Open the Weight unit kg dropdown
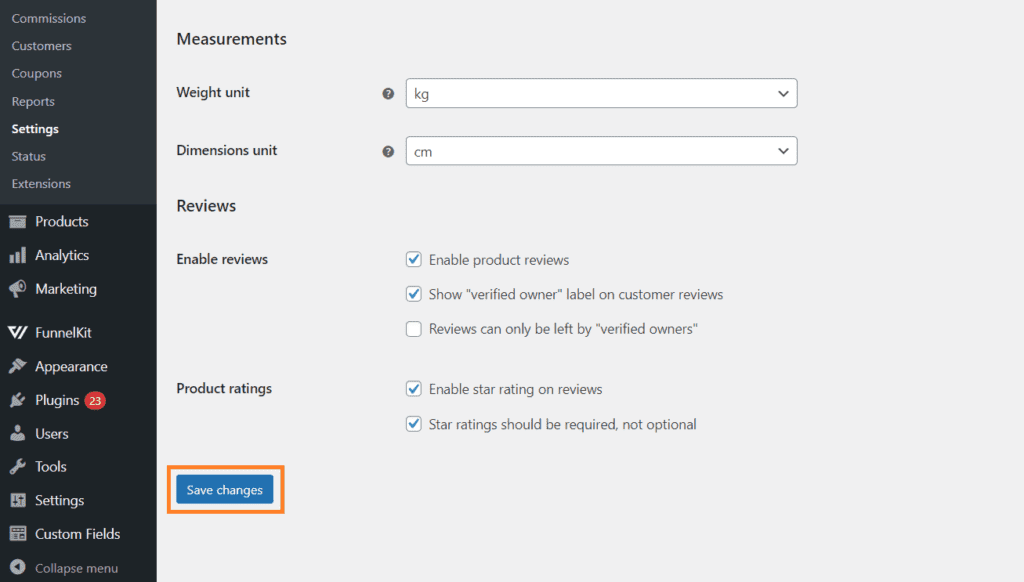Image resolution: width=1024 pixels, height=582 pixels. click(x=601, y=93)
